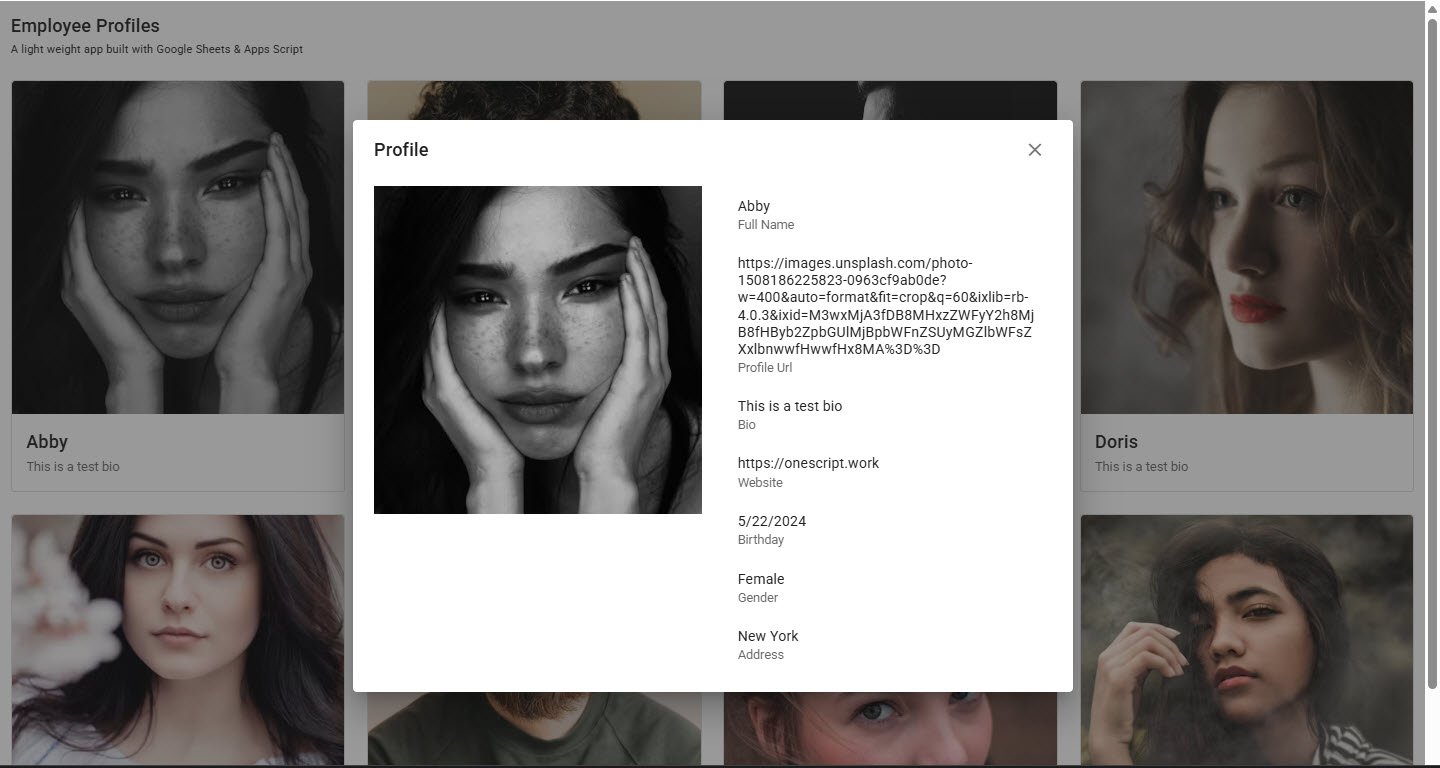Click the "Bio" field label in the dialog

point(747,425)
